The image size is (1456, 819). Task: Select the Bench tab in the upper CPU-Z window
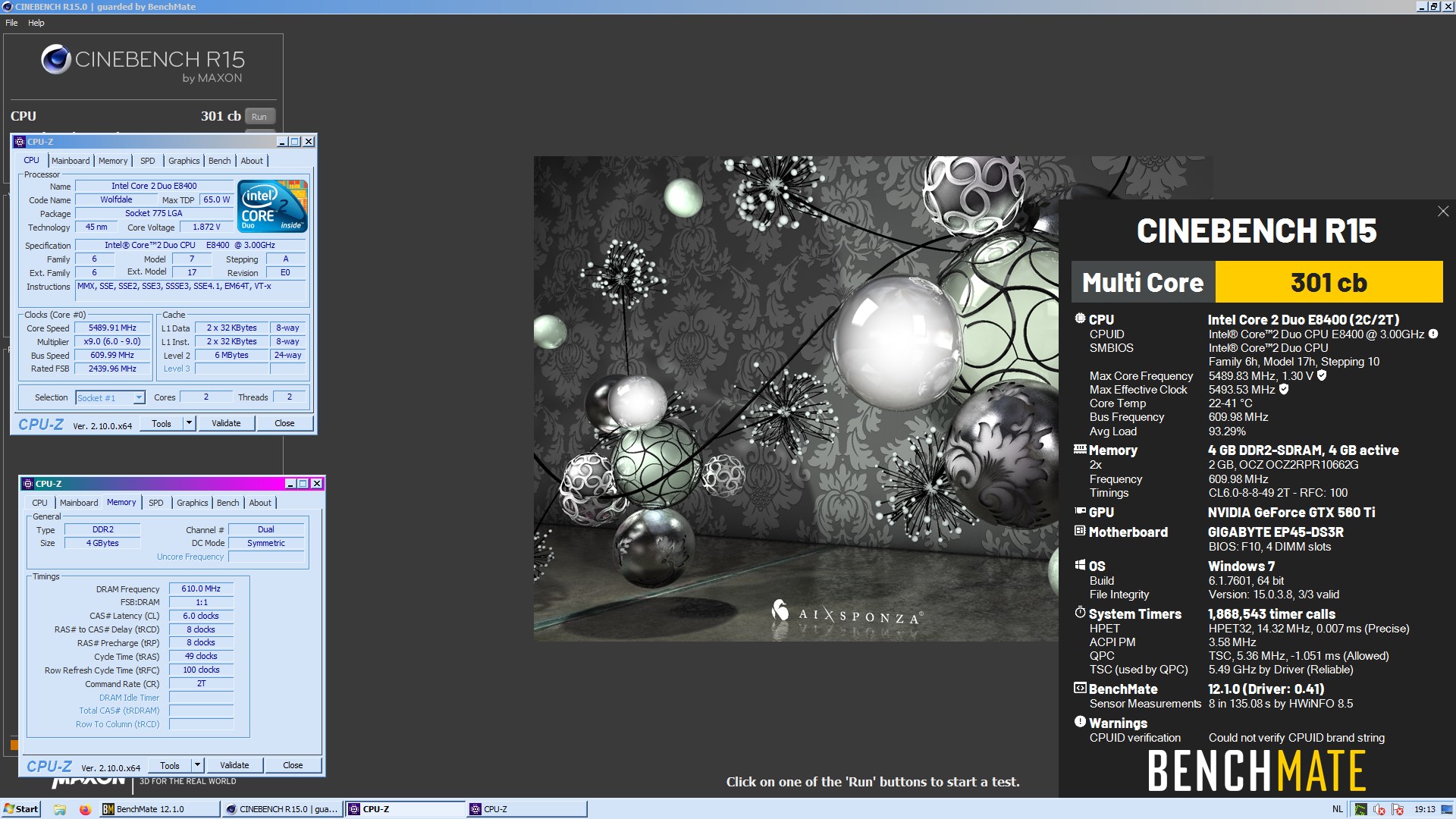[x=219, y=161]
